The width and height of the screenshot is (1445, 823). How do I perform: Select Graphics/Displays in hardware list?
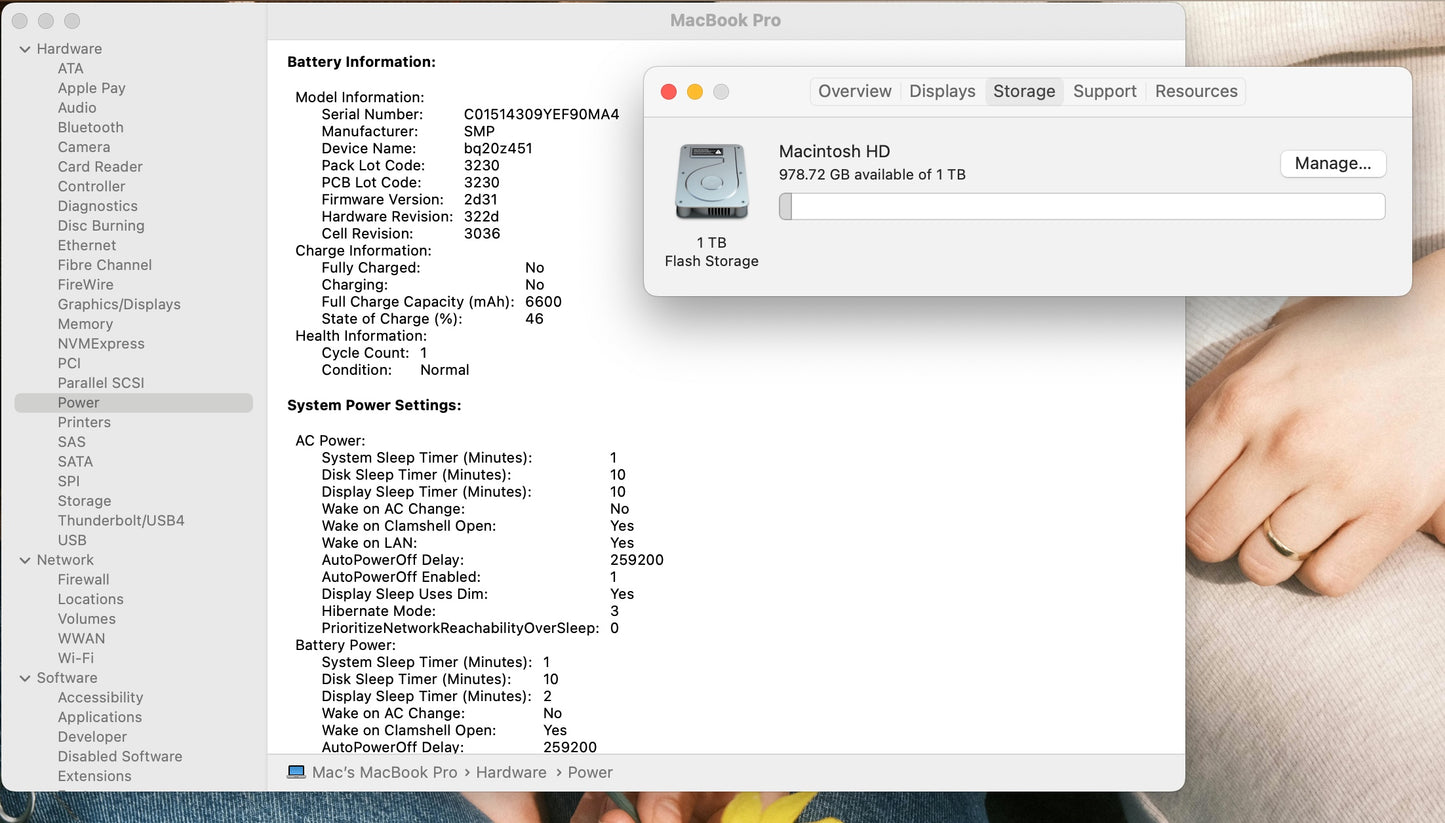pyautogui.click(x=119, y=304)
